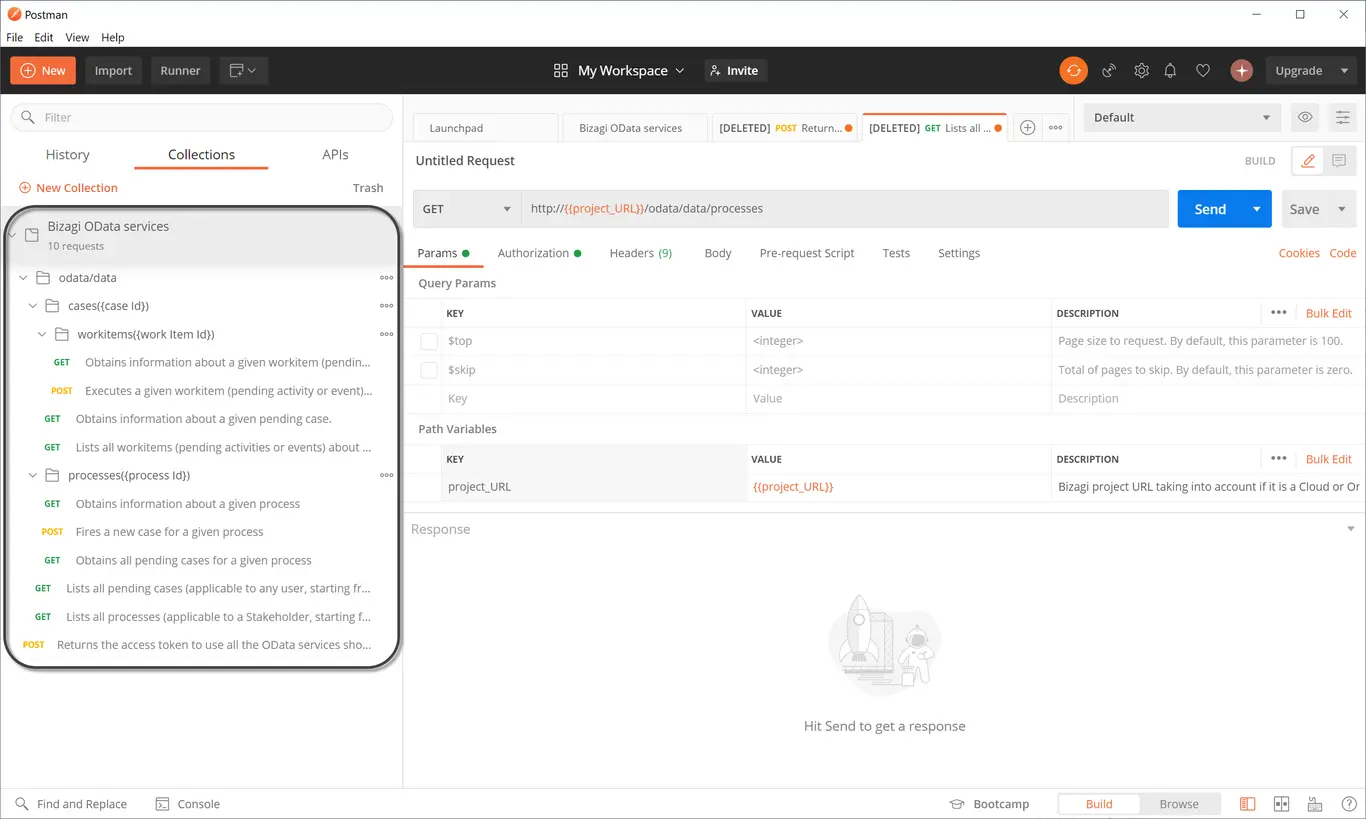
Task: Open the environment quick look eye icon
Action: [x=1305, y=117]
